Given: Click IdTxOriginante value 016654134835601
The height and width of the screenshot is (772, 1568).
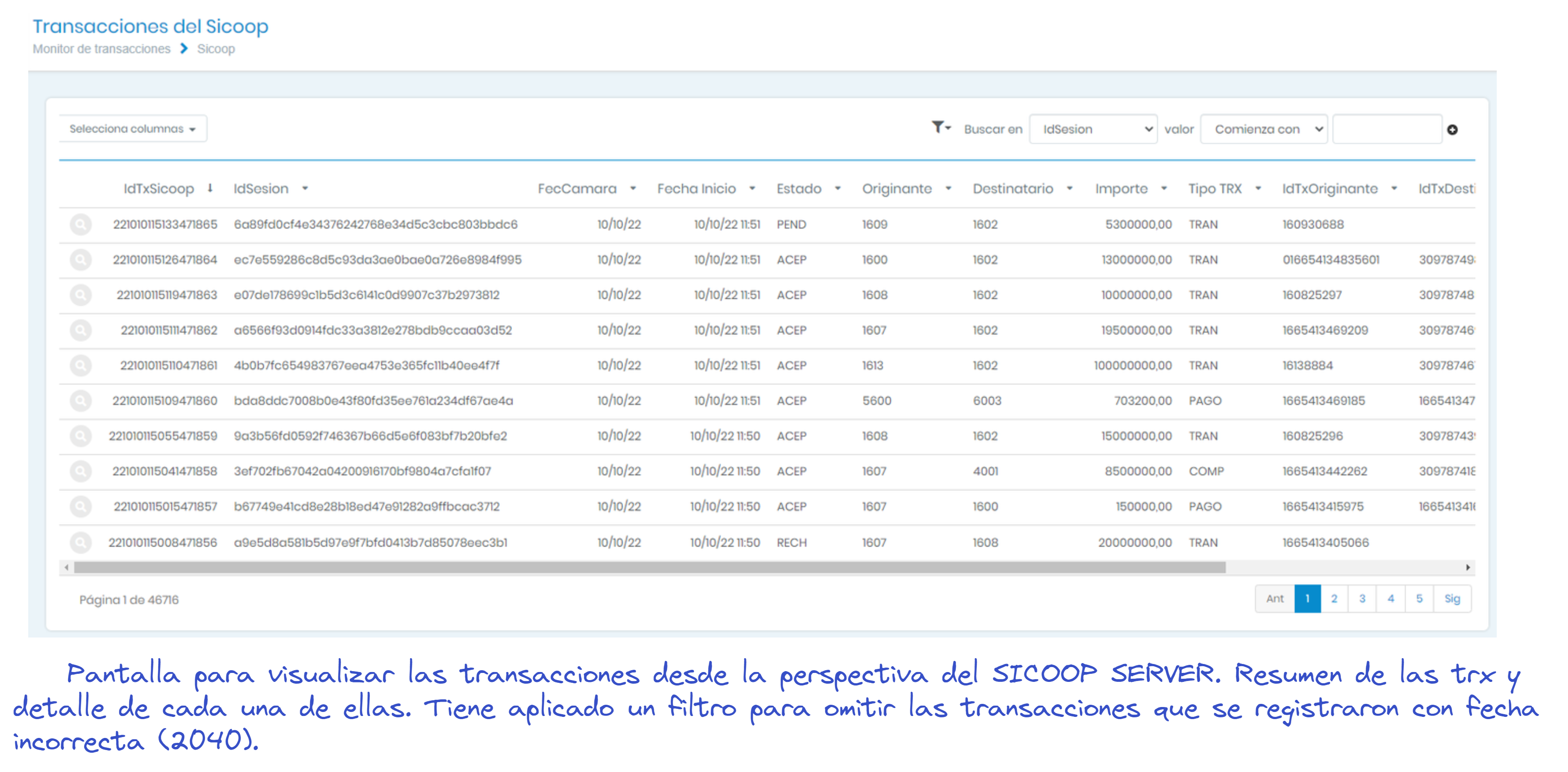Looking at the screenshot, I should pos(1331,260).
